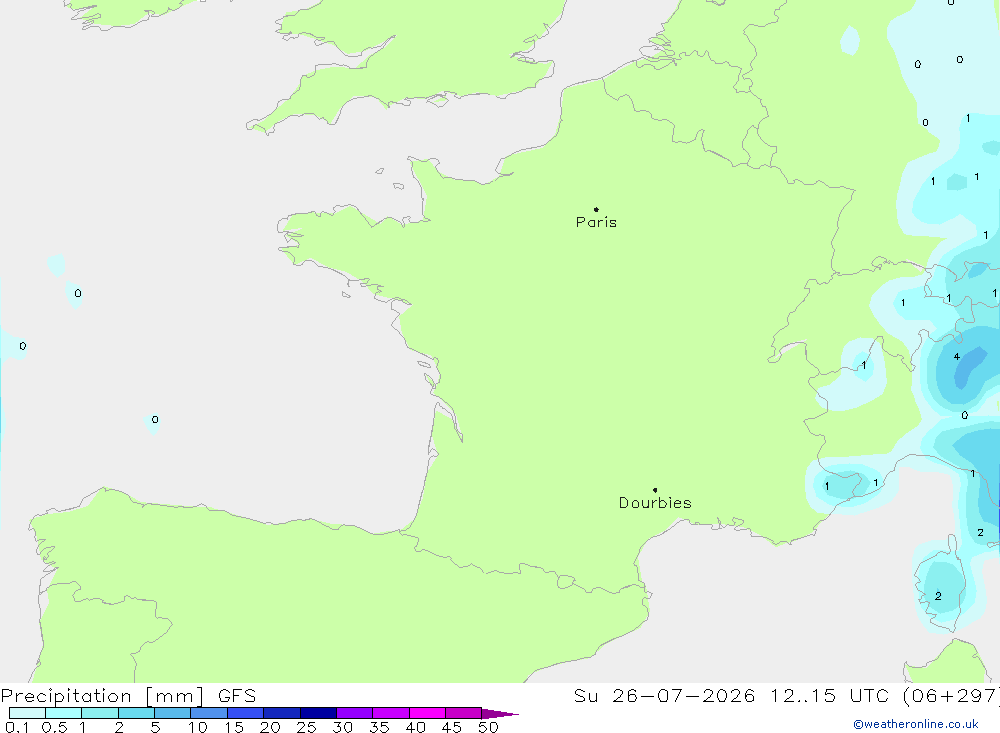Click the Paris city label

[x=596, y=222]
